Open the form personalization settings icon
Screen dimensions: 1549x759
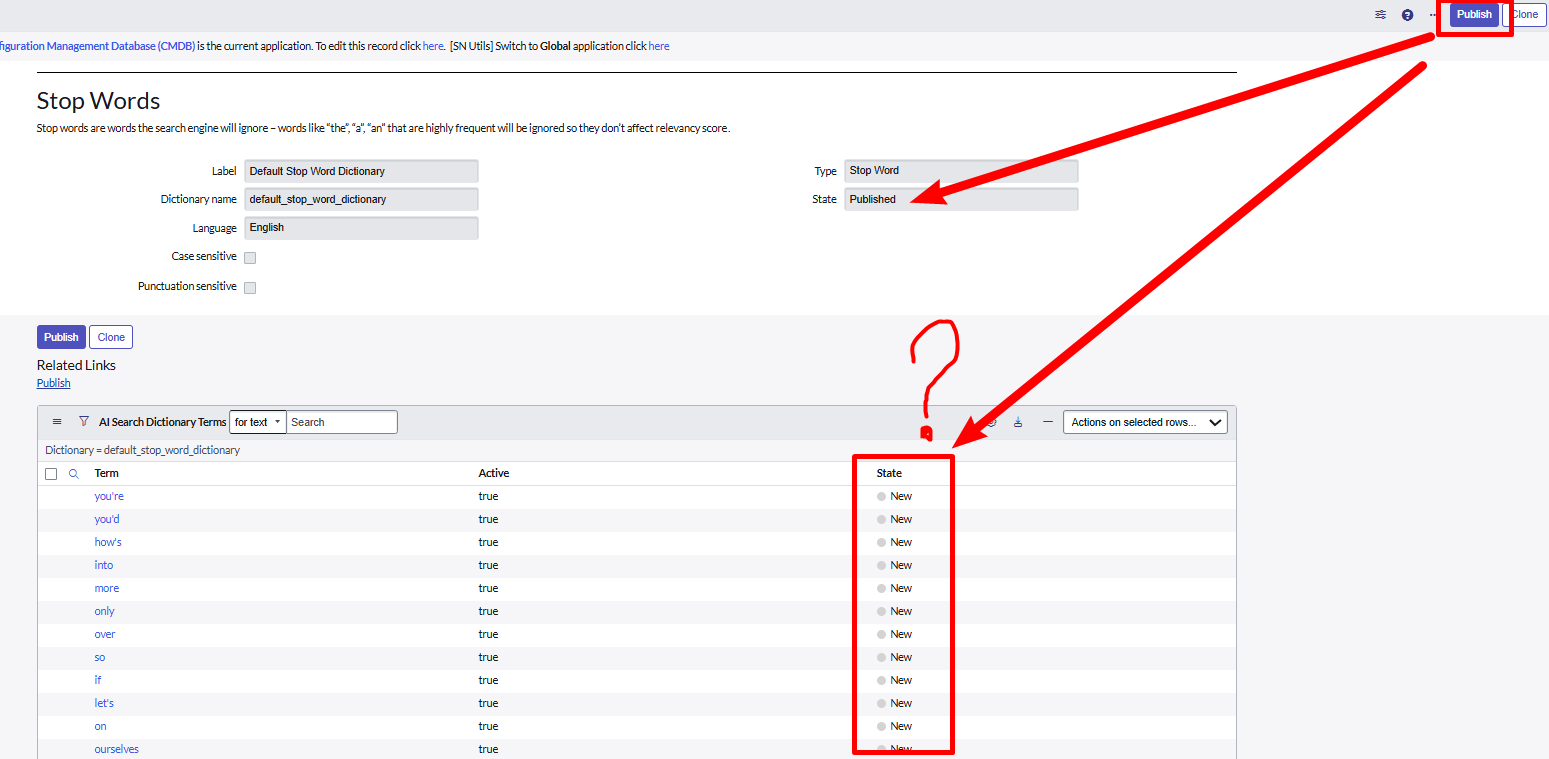click(1380, 15)
